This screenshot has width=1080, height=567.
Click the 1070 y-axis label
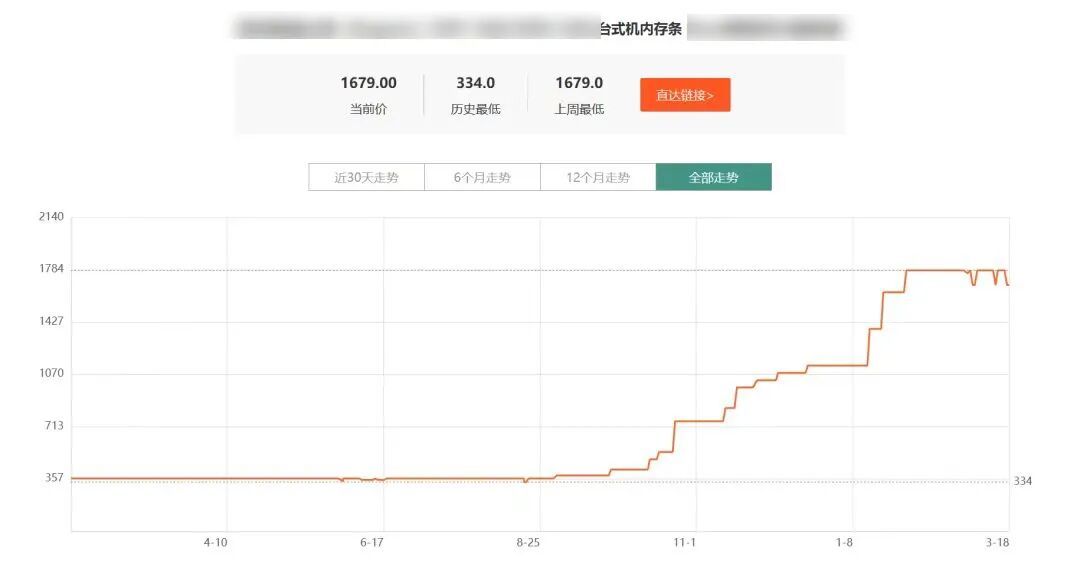[51, 373]
